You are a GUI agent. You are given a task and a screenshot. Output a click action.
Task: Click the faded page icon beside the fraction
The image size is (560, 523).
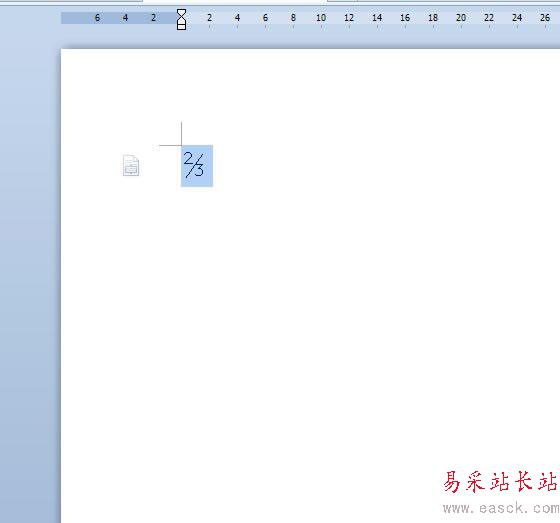coord(131,165)
